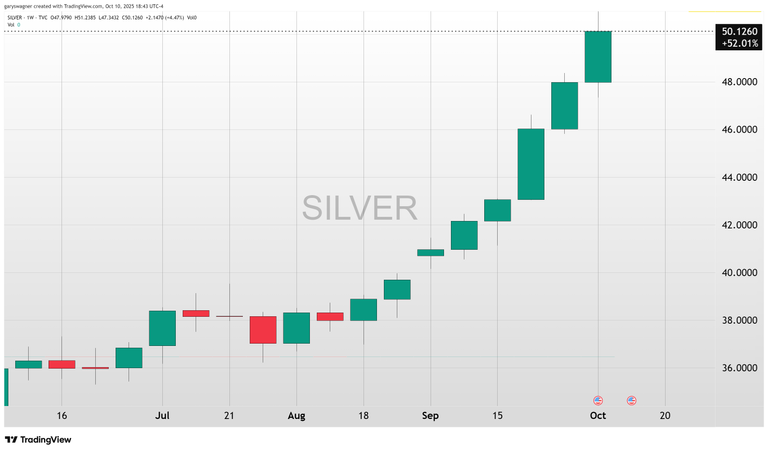768x452 pixels.
Task: Click the 20 date label on the time axis
Action: point(665,415)
